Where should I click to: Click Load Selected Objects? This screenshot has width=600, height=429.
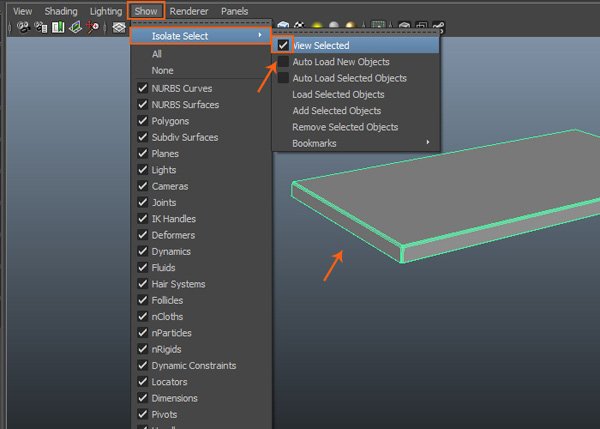tap(336, 94)
